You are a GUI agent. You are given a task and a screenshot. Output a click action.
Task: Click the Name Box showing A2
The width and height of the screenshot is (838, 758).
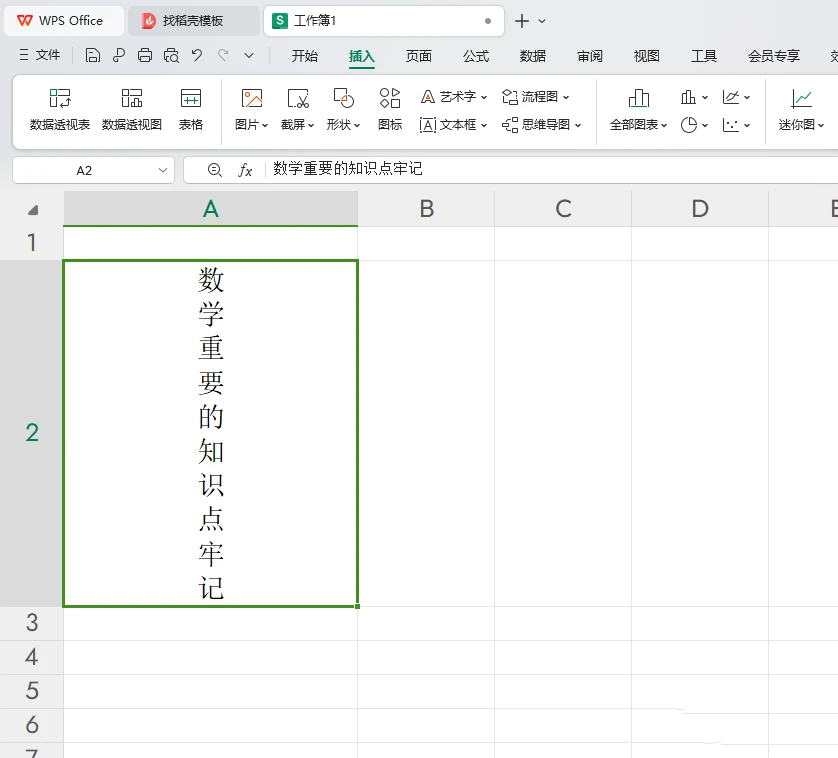(84, 171)
